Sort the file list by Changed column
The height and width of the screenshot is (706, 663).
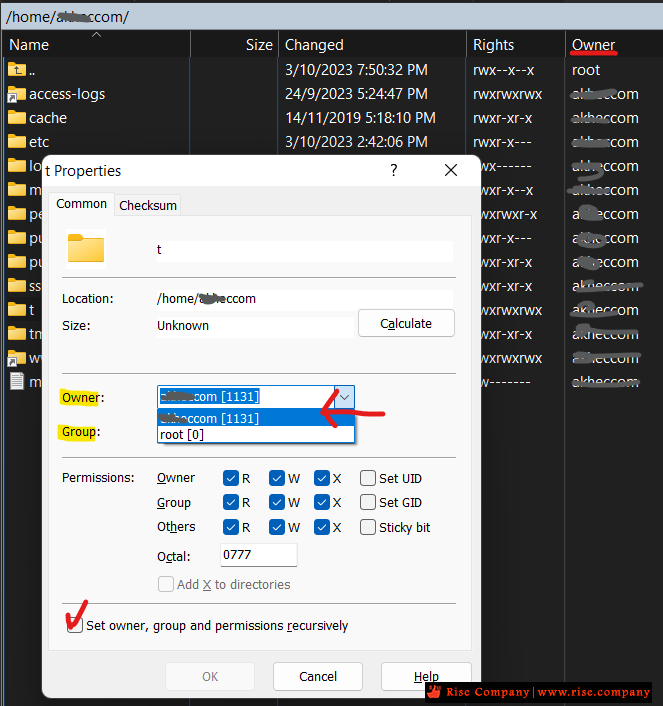372,45
